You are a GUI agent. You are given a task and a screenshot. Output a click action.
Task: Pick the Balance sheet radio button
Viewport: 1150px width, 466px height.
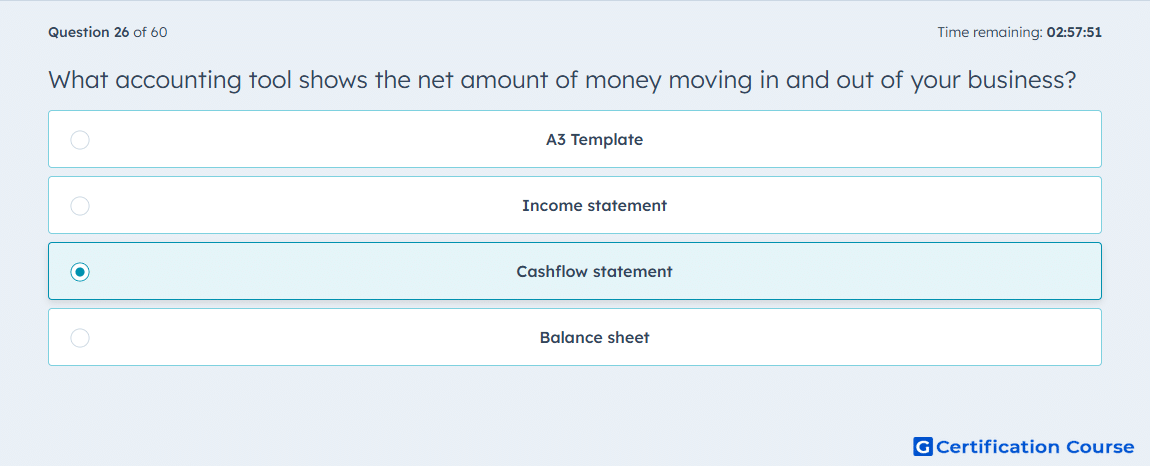[x=80, y=338]
